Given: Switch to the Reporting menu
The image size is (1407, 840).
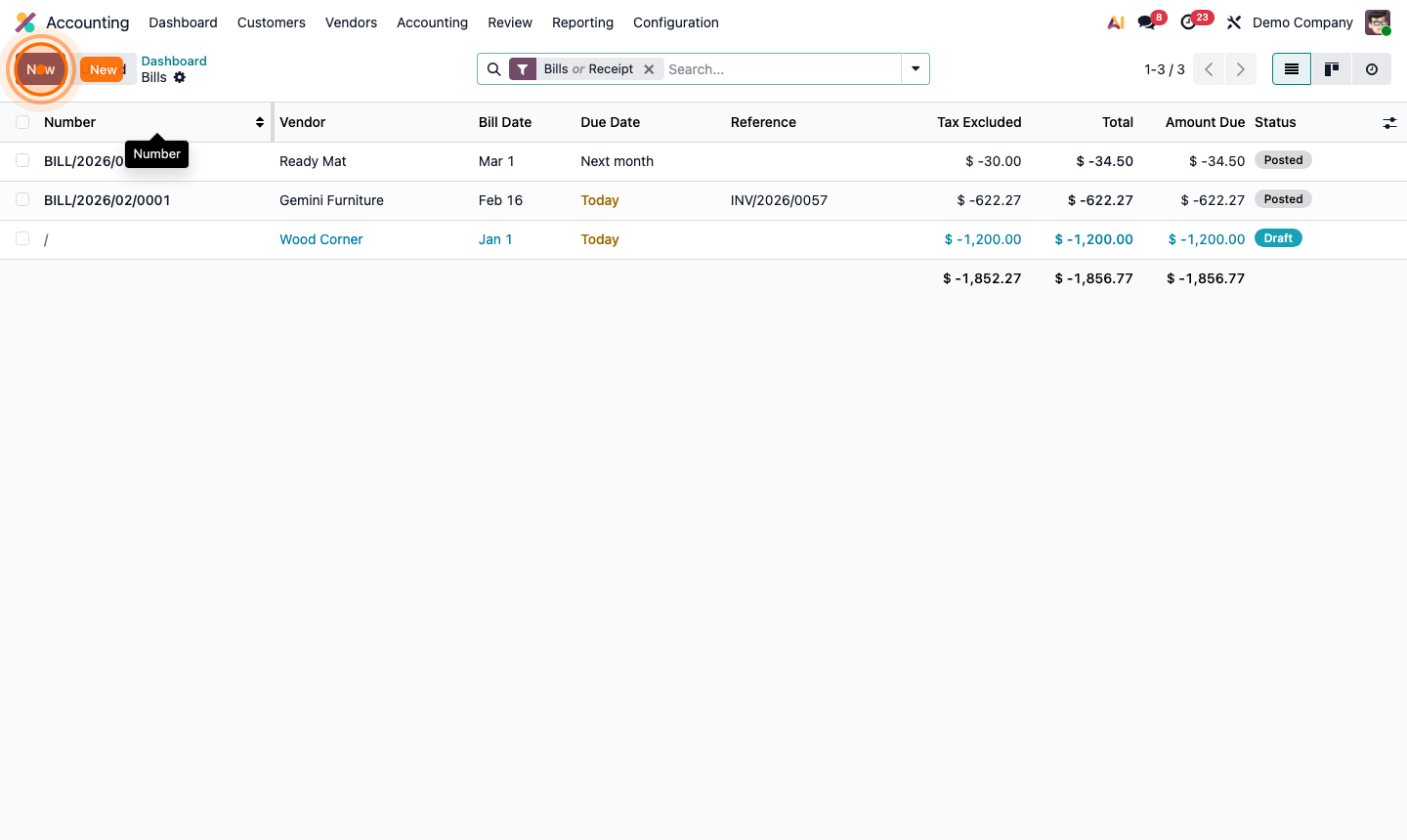Looking at the screenshot, I should tap(582, 21).
